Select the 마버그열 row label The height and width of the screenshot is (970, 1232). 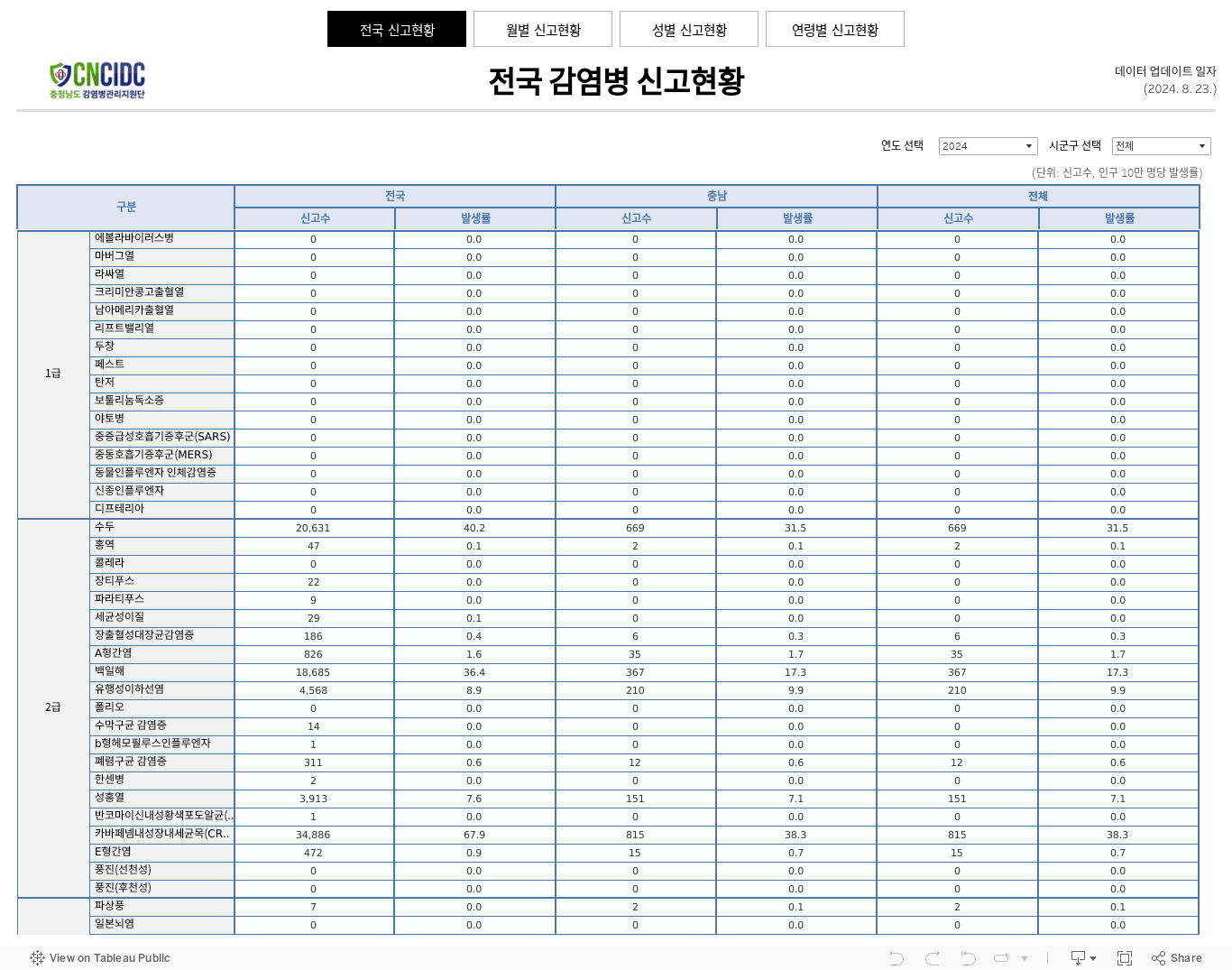point(162,257)
